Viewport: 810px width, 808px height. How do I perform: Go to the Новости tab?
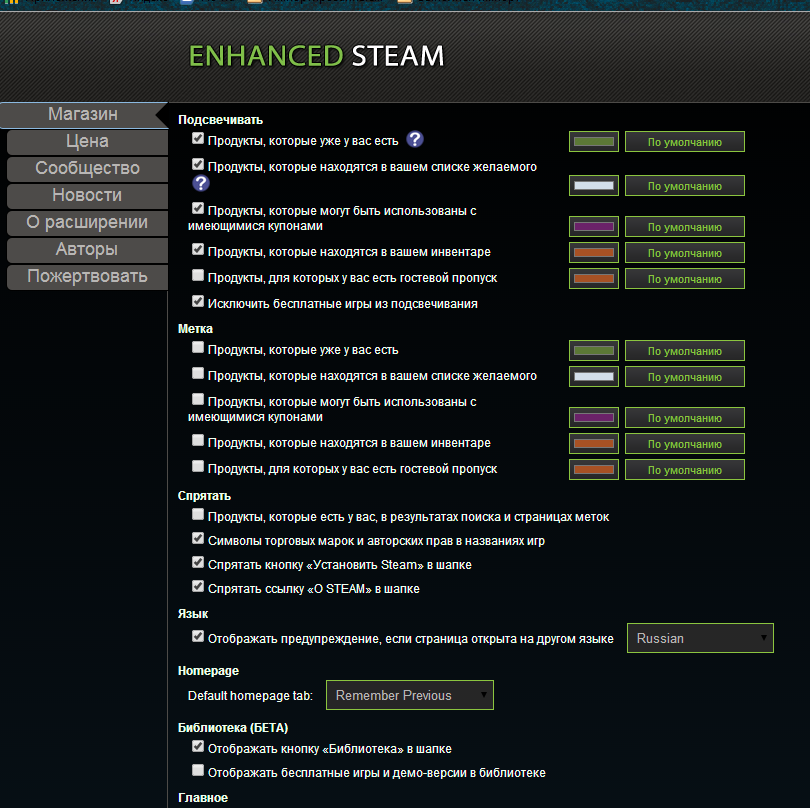coord(87,195)
